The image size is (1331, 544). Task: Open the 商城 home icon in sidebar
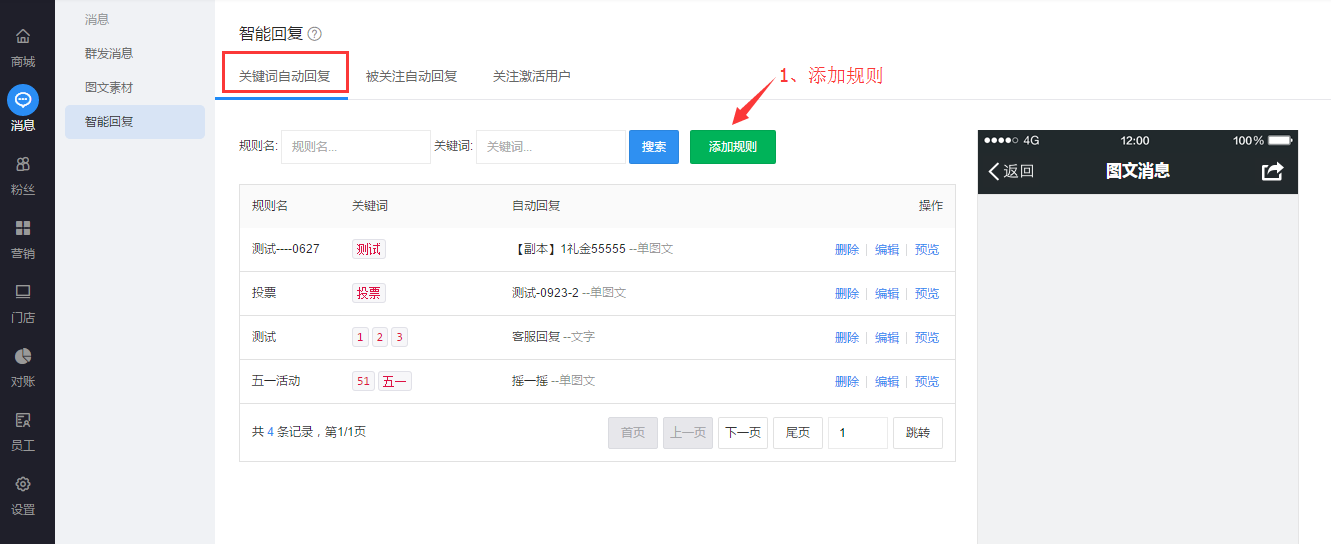coord(23,37)
